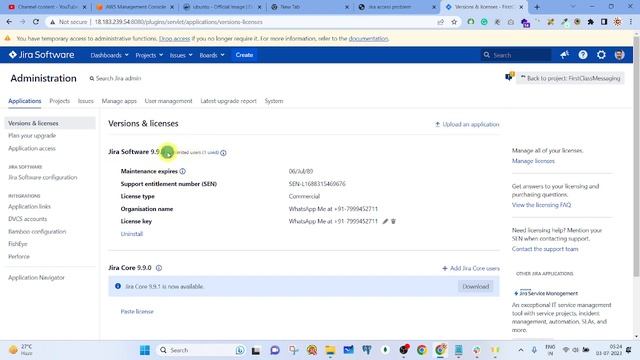Click Add Jira Core users
The image size is (640, 360).
pos(471,268)
